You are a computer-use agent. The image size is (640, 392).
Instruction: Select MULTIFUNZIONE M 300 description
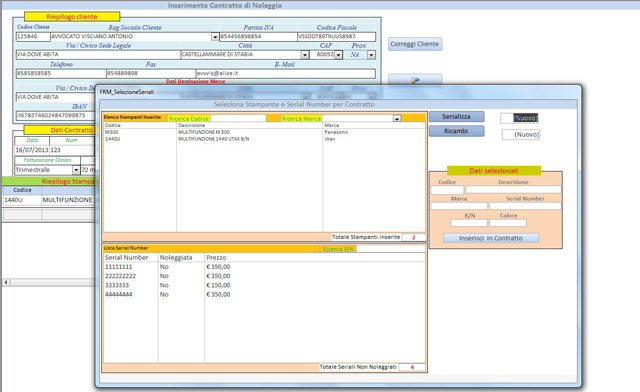pyautogui.click(x=204, y=132)
